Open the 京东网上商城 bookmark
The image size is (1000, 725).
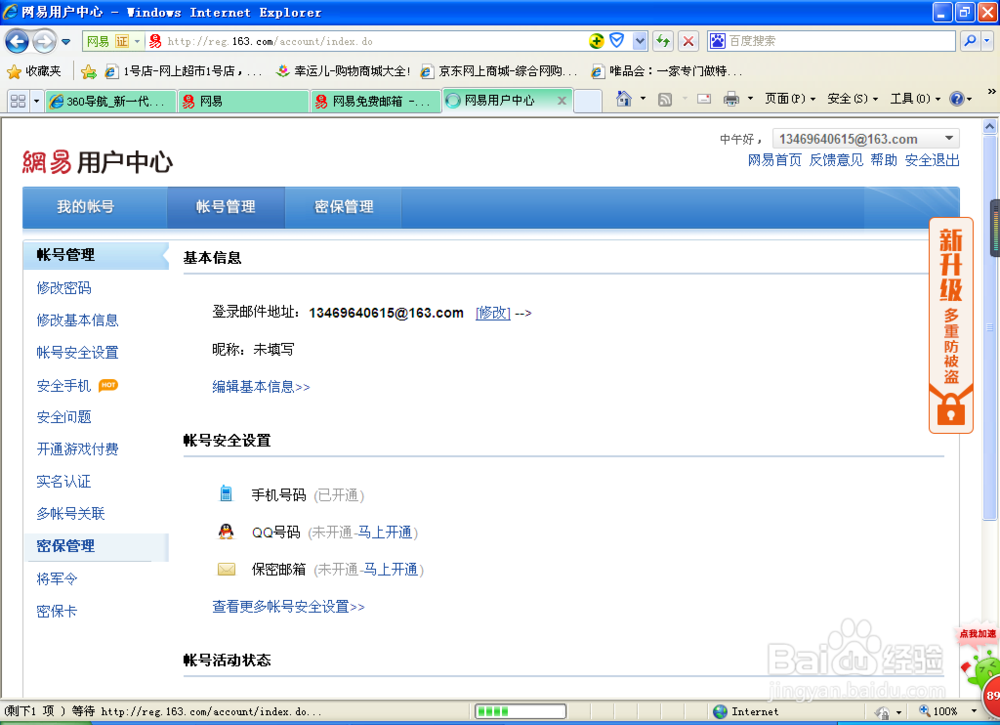coord(499,71)
